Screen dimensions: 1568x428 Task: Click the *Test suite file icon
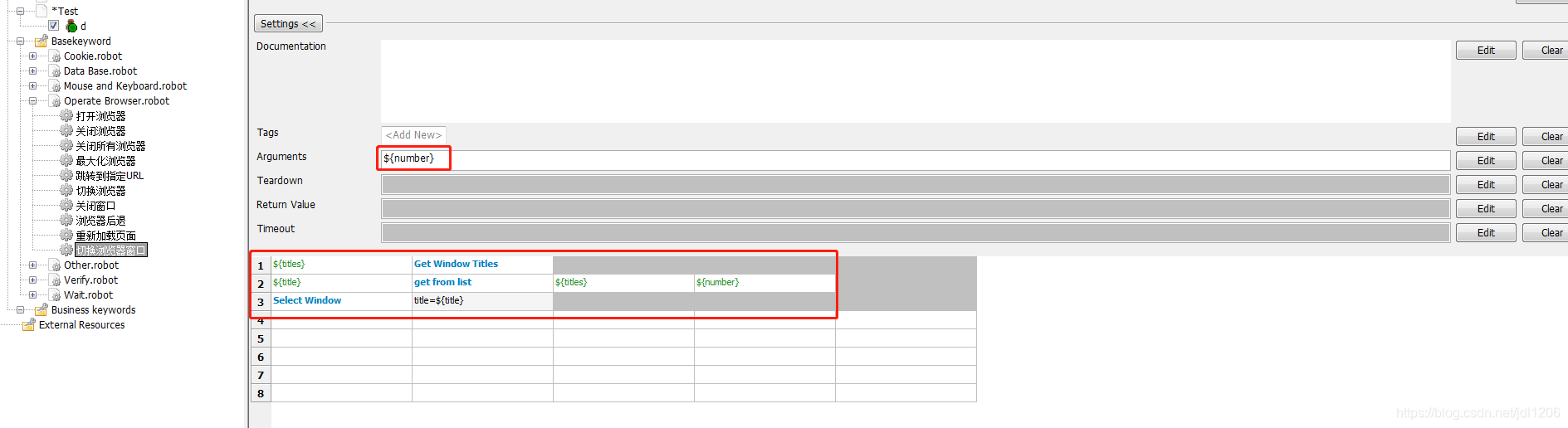click(x=42, y=11)
